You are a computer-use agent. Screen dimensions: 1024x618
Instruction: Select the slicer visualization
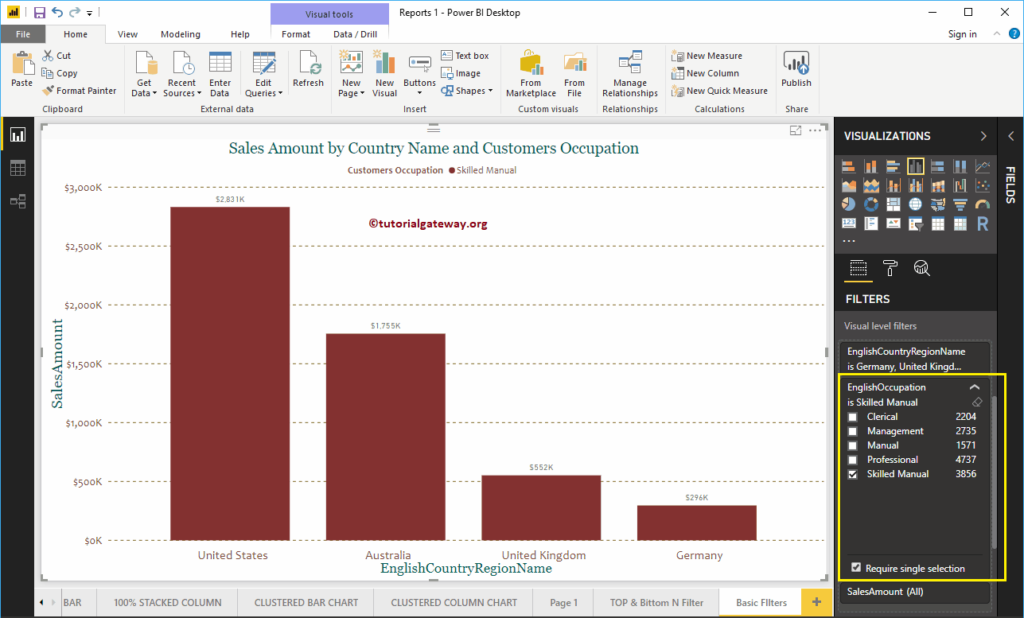click(915, 224)
